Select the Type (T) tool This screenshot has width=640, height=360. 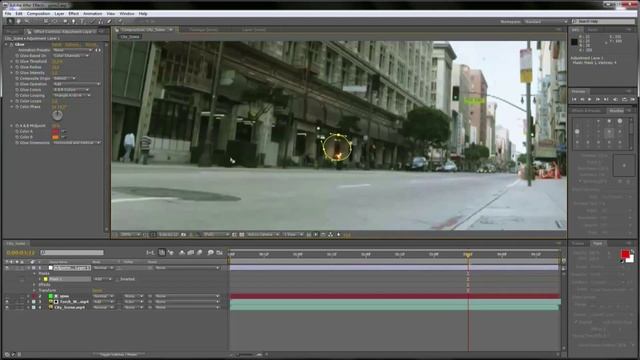[82, 21]
